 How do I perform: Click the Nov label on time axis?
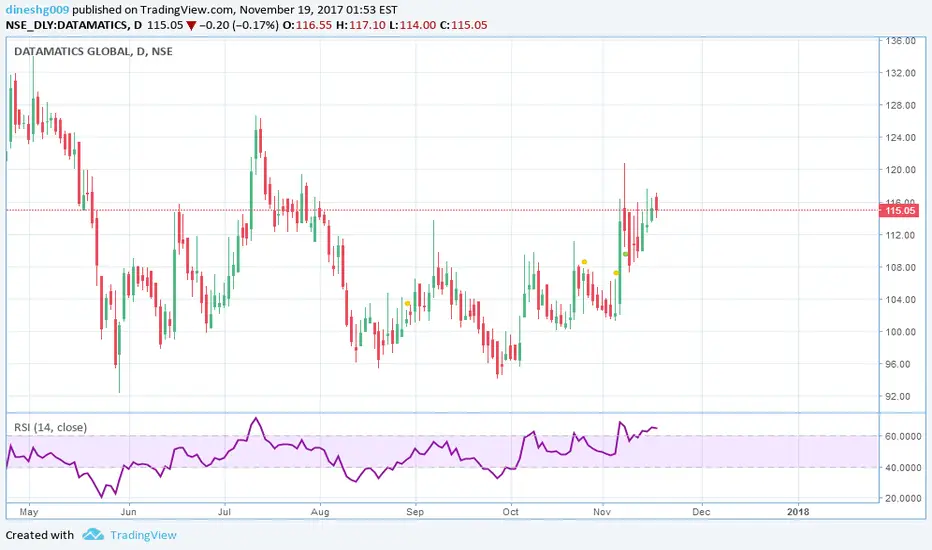[602, 512]
